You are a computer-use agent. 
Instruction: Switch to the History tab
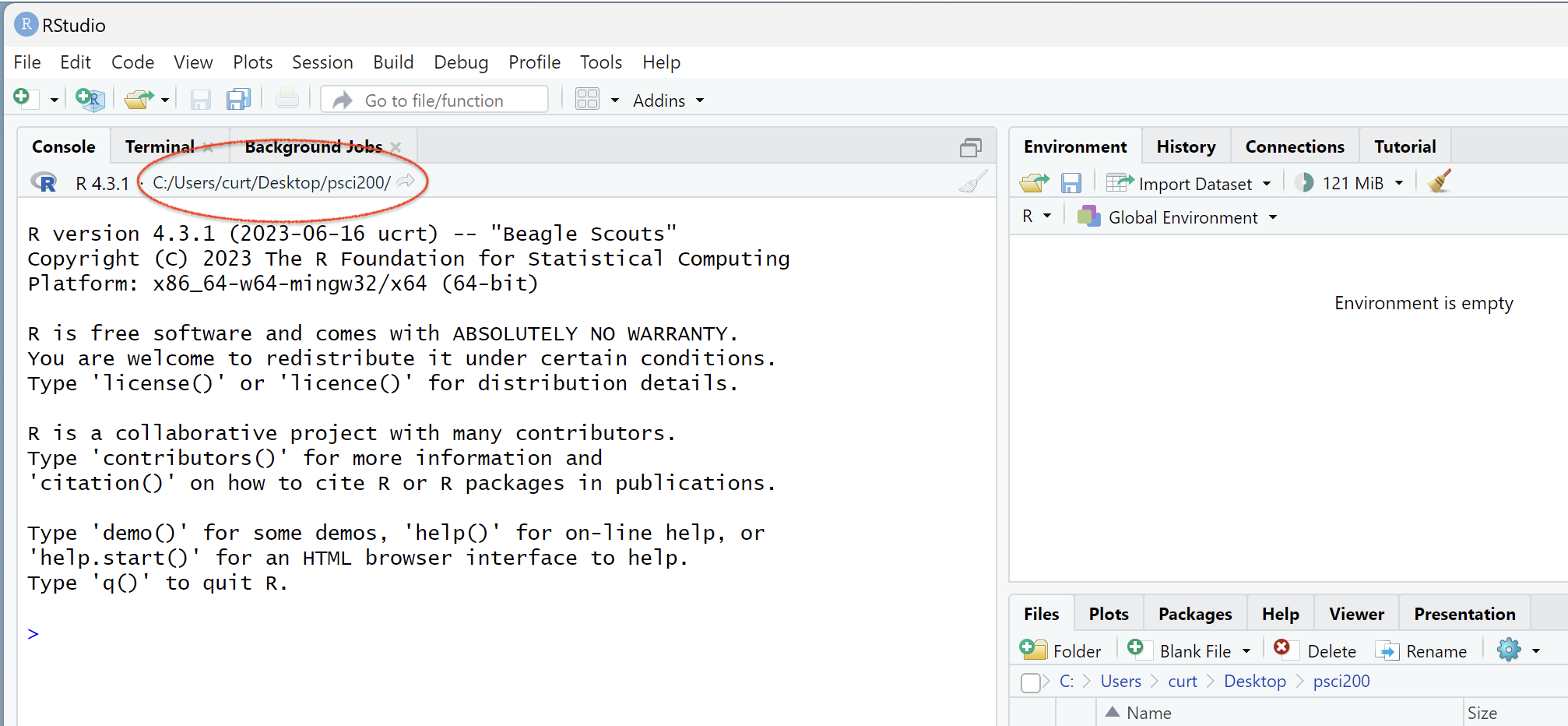click(1186, 146)
